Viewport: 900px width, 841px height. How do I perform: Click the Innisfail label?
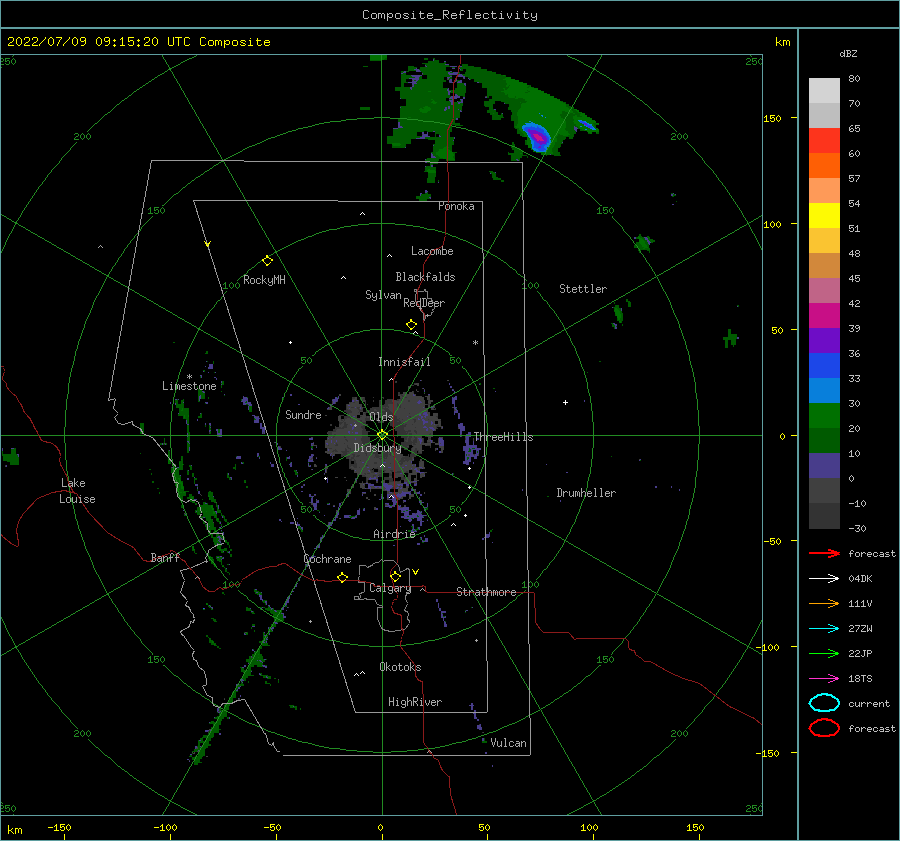404,362
